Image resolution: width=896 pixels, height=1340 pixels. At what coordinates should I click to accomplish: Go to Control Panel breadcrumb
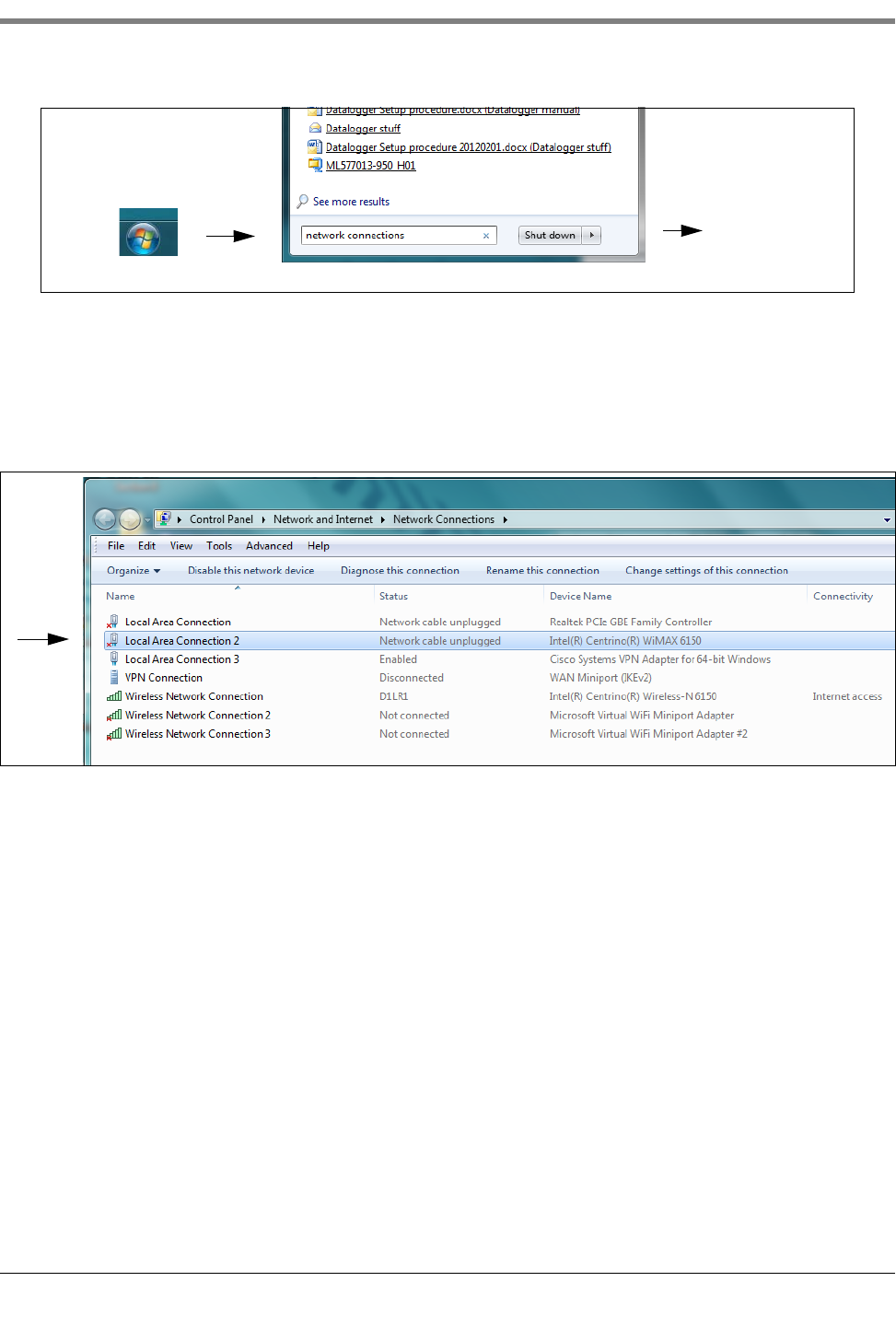221,519
